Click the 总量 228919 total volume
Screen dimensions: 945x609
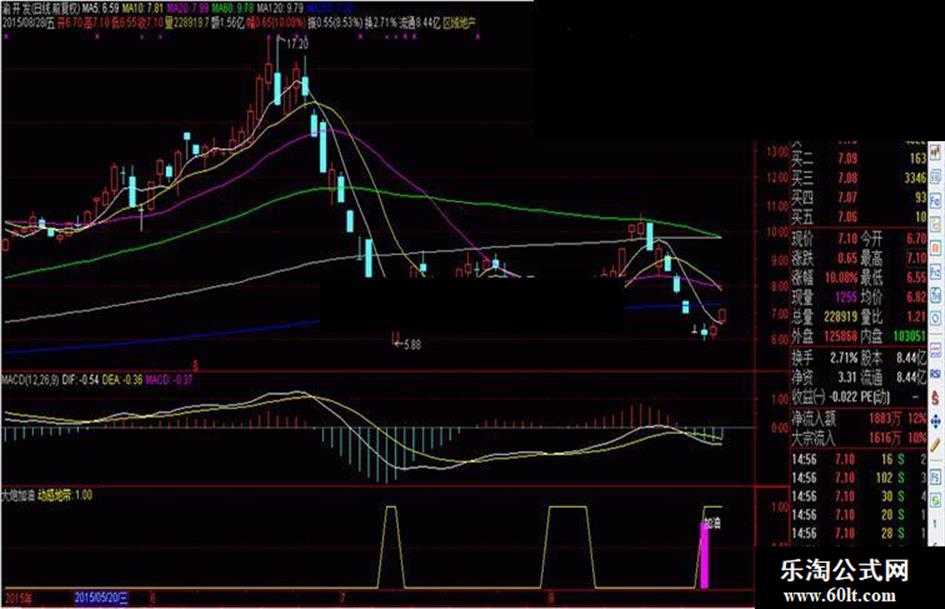(x=824, y=317)
